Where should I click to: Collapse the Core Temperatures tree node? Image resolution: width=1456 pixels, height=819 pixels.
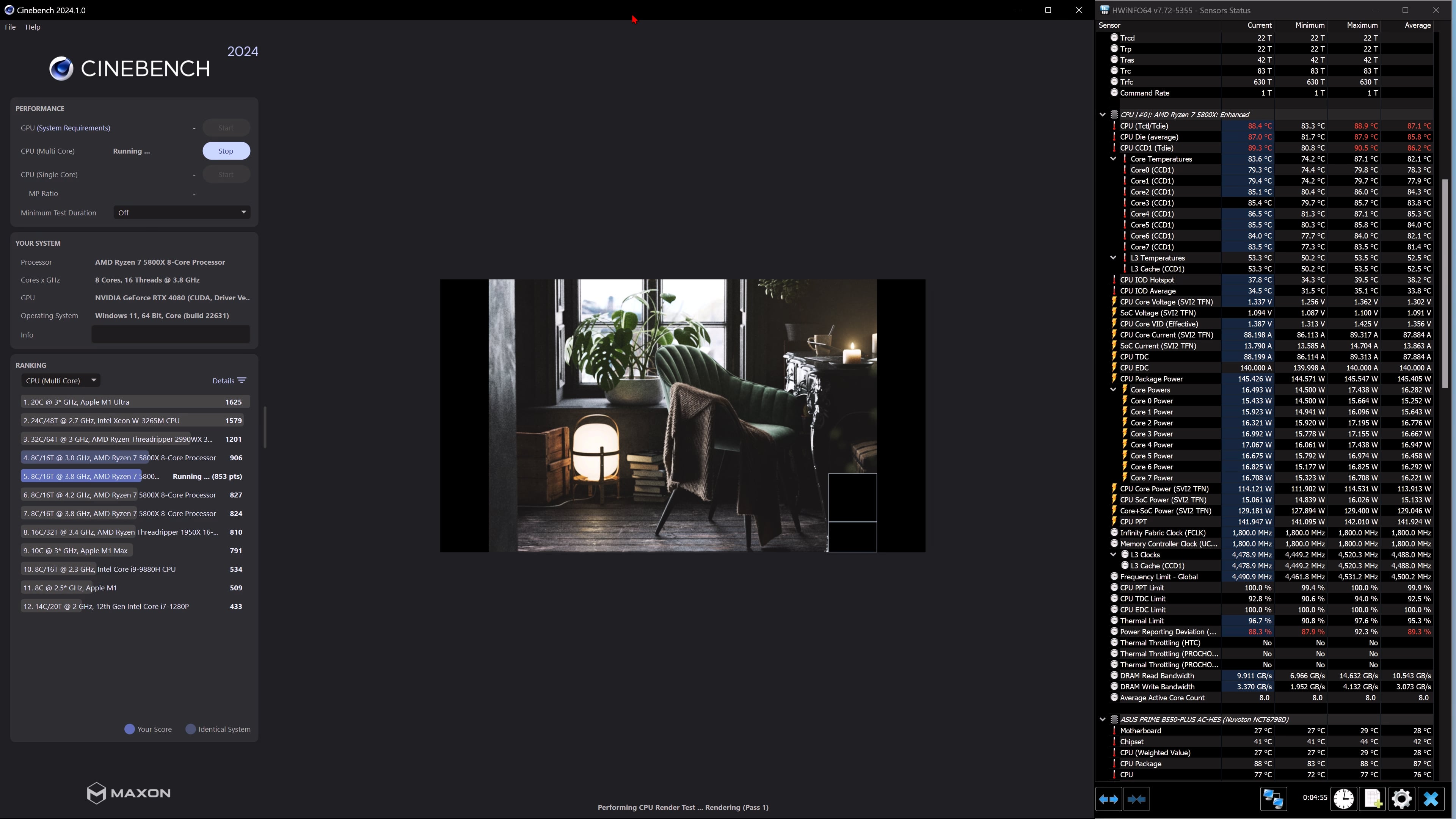pos(1113,159)
